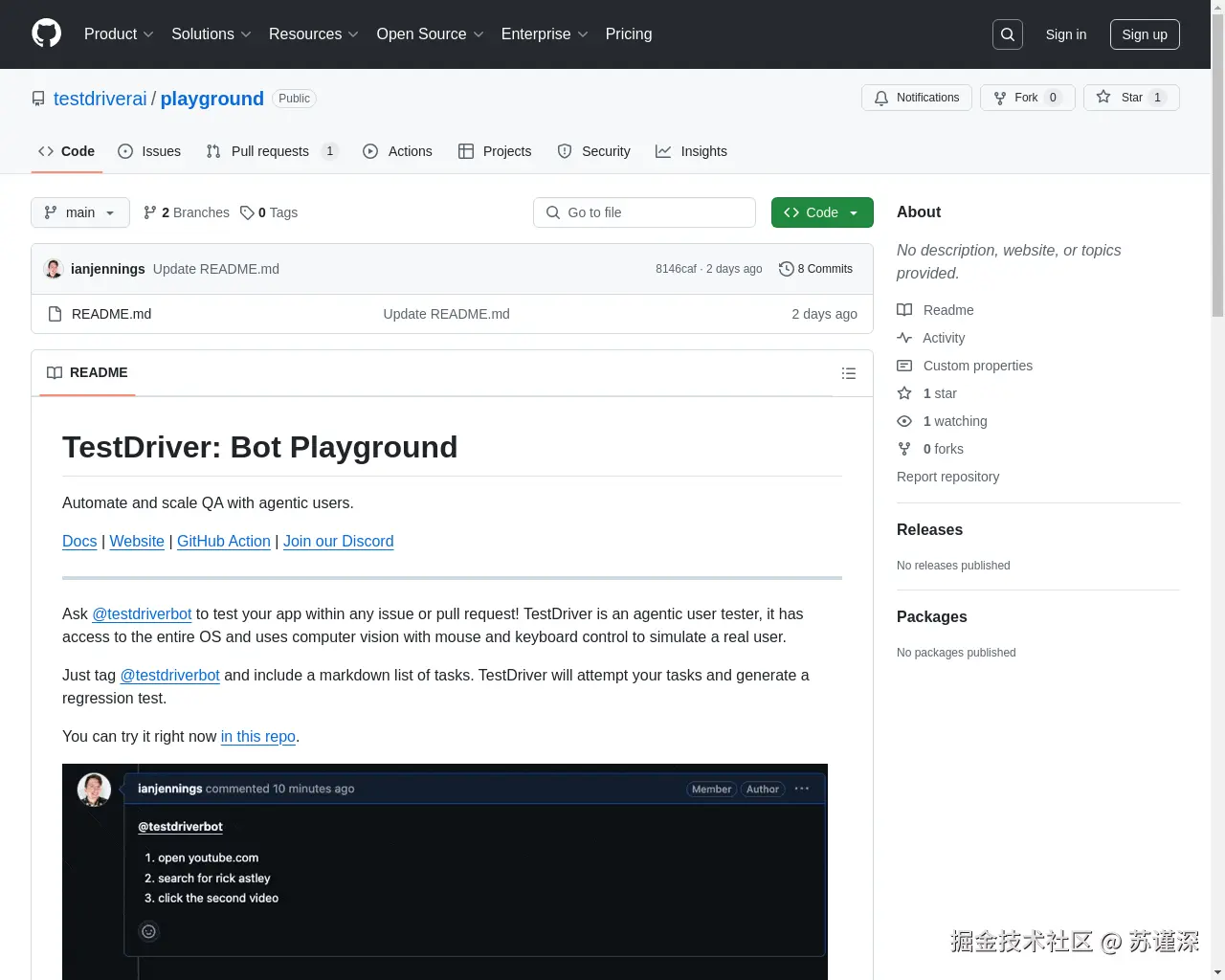Image resolution: width=1225 pixels, height=980 pixels.
Task: Click the Releases heading link
Action: (929, 529)
